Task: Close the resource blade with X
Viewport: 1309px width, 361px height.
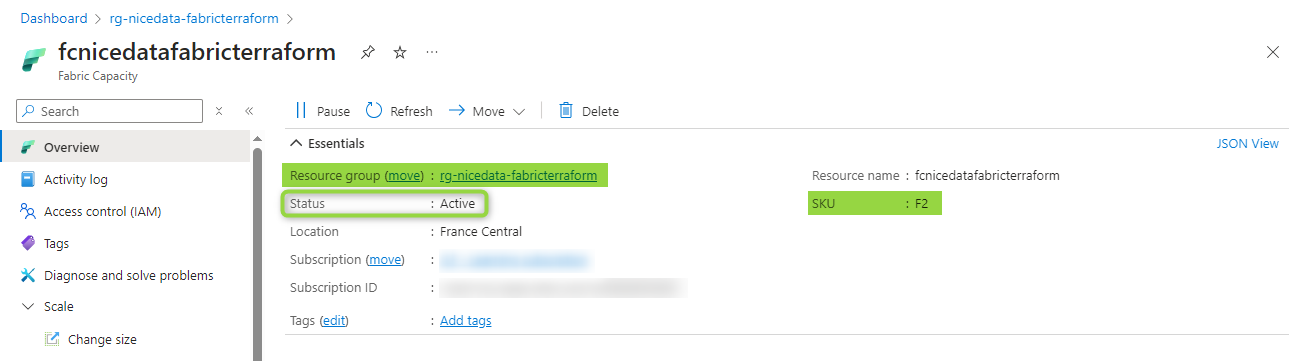Action: (x=1273, y=52)
